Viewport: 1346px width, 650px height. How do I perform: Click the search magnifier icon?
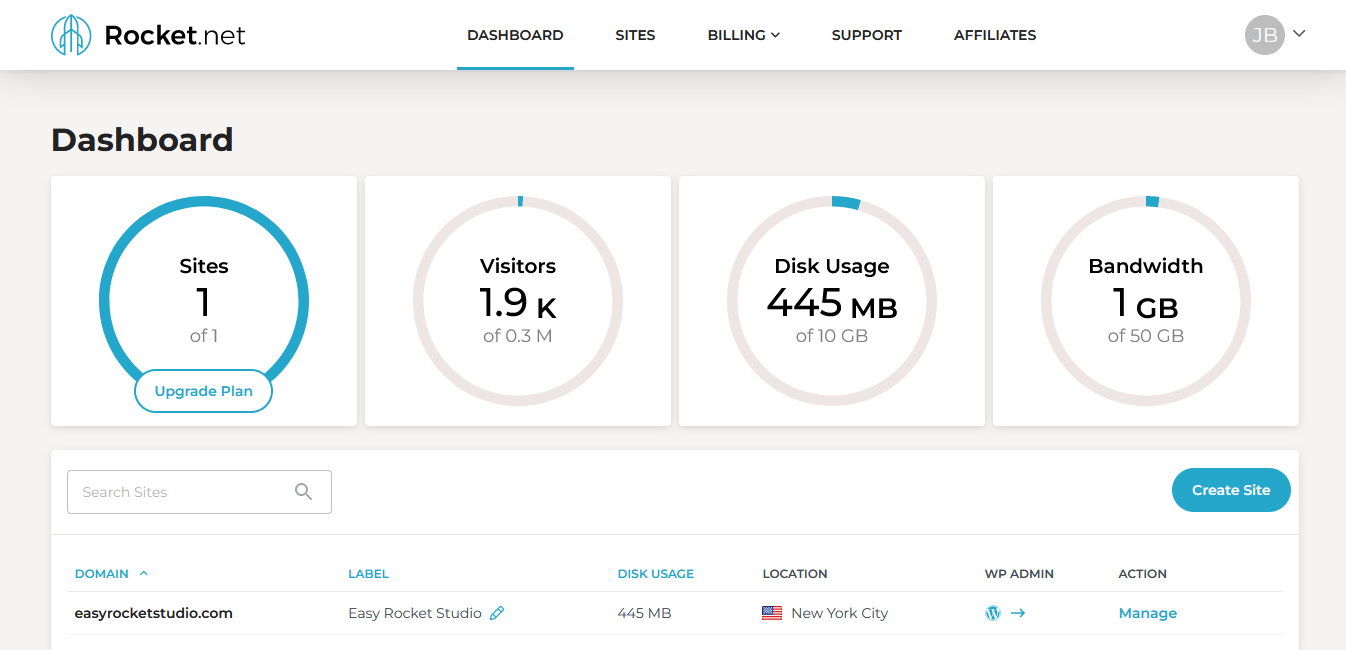(x=304, y=491)
